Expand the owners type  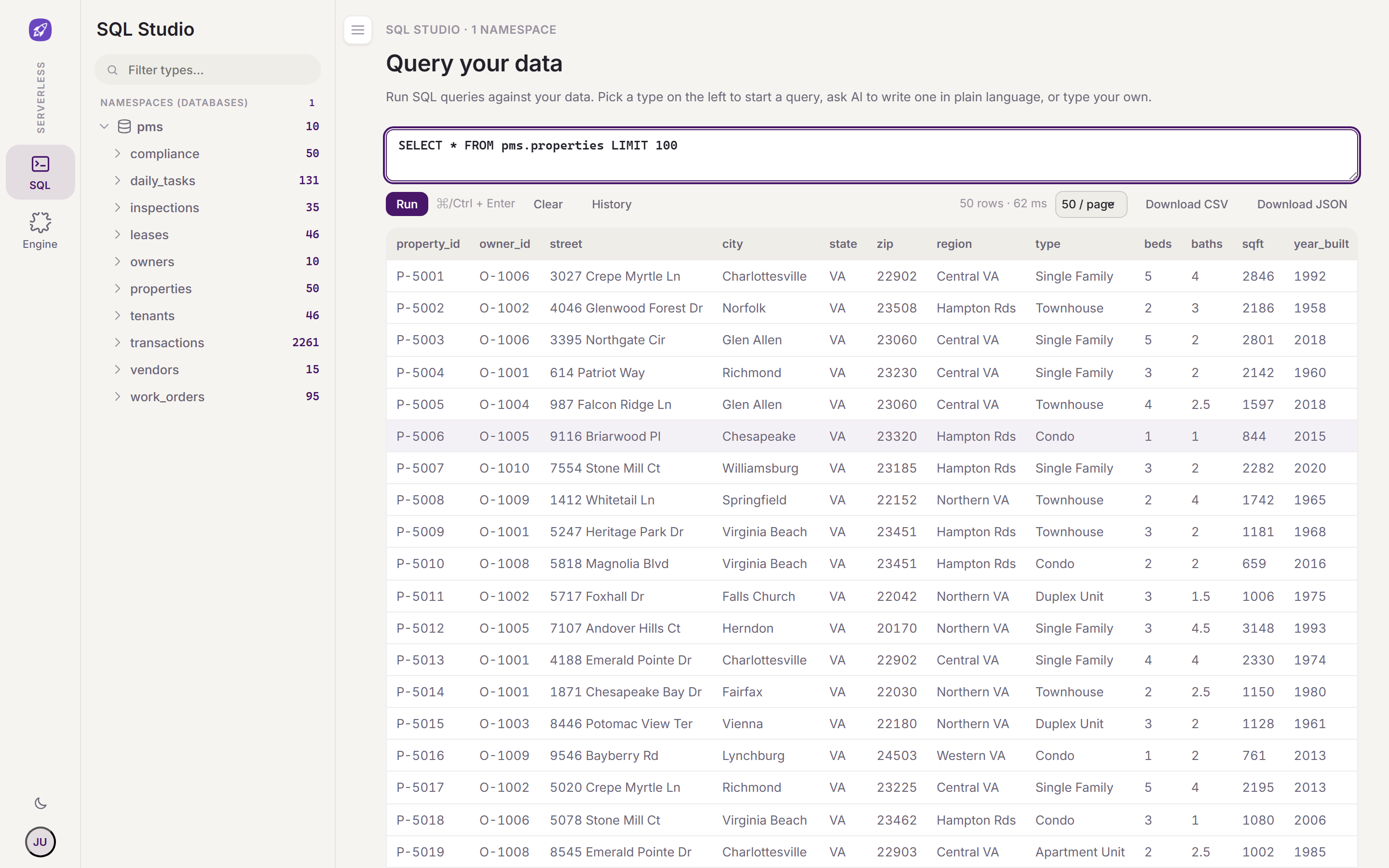[x=117, y=261]
